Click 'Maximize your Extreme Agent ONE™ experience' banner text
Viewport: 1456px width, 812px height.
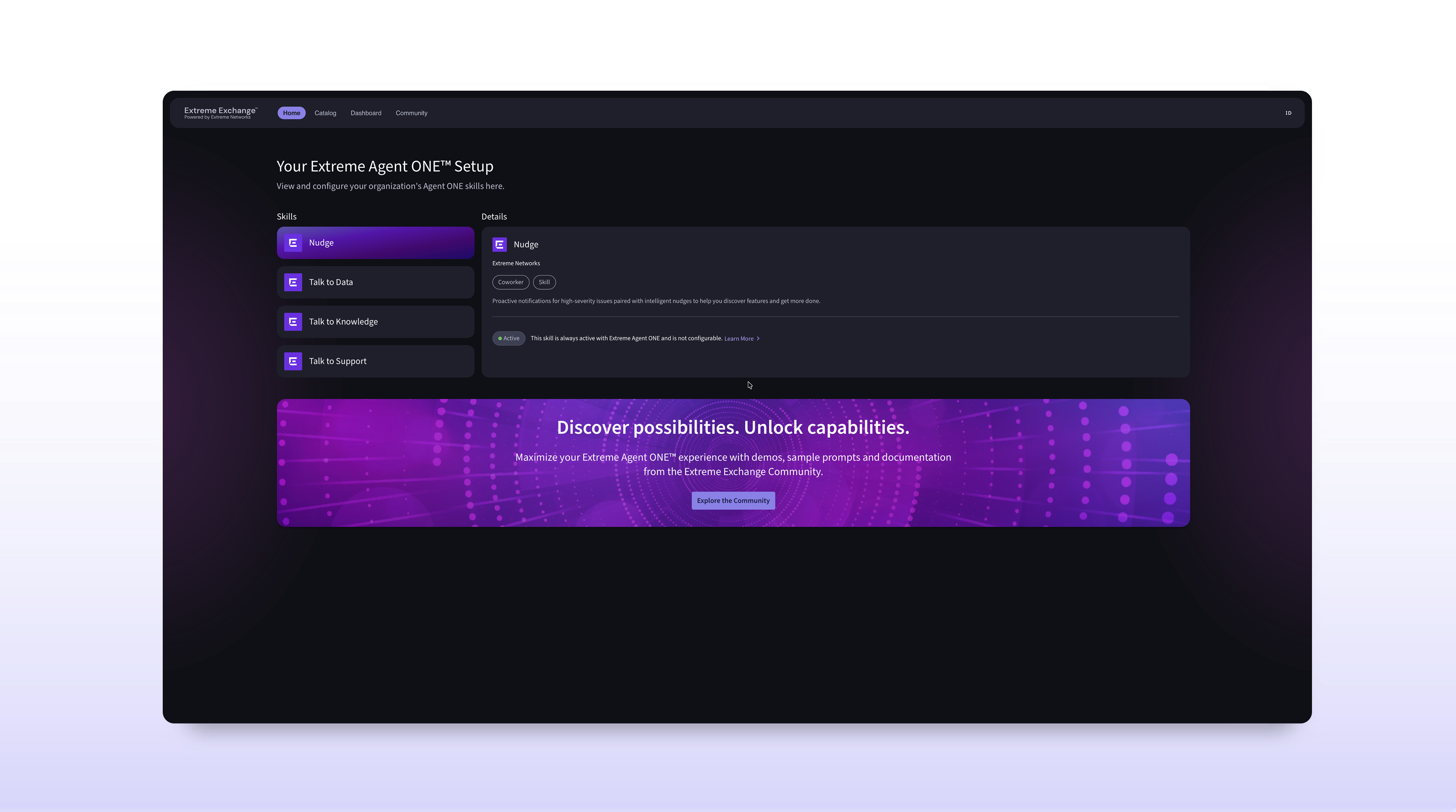(733, 464)
